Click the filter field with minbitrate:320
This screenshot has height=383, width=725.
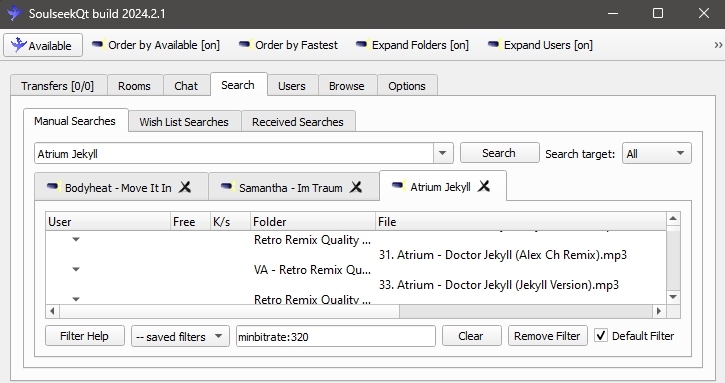click(x=336, y=336)
